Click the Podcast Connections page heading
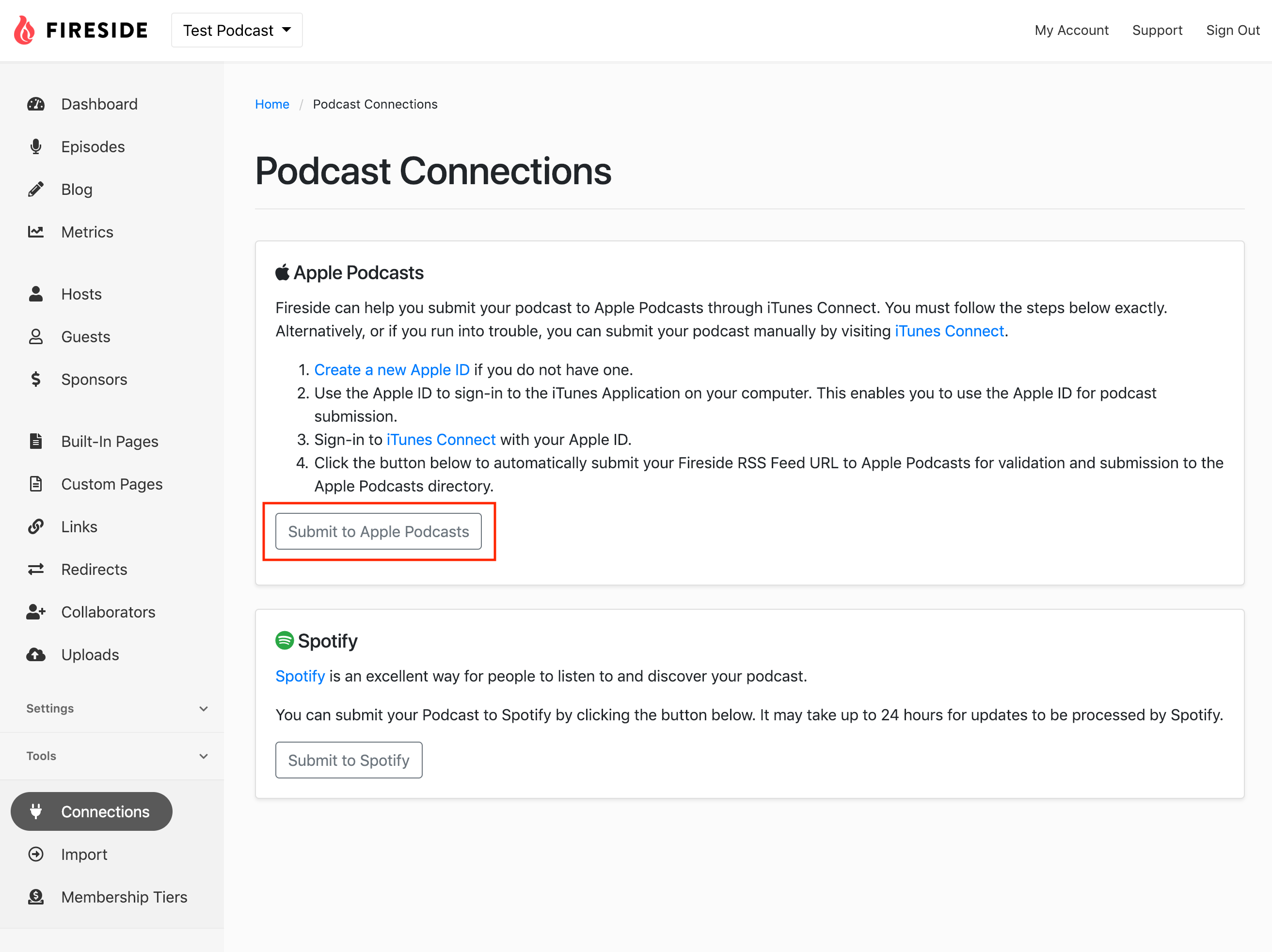Image resolution: width=1272 pixels, height=952 pixels. 433,171
